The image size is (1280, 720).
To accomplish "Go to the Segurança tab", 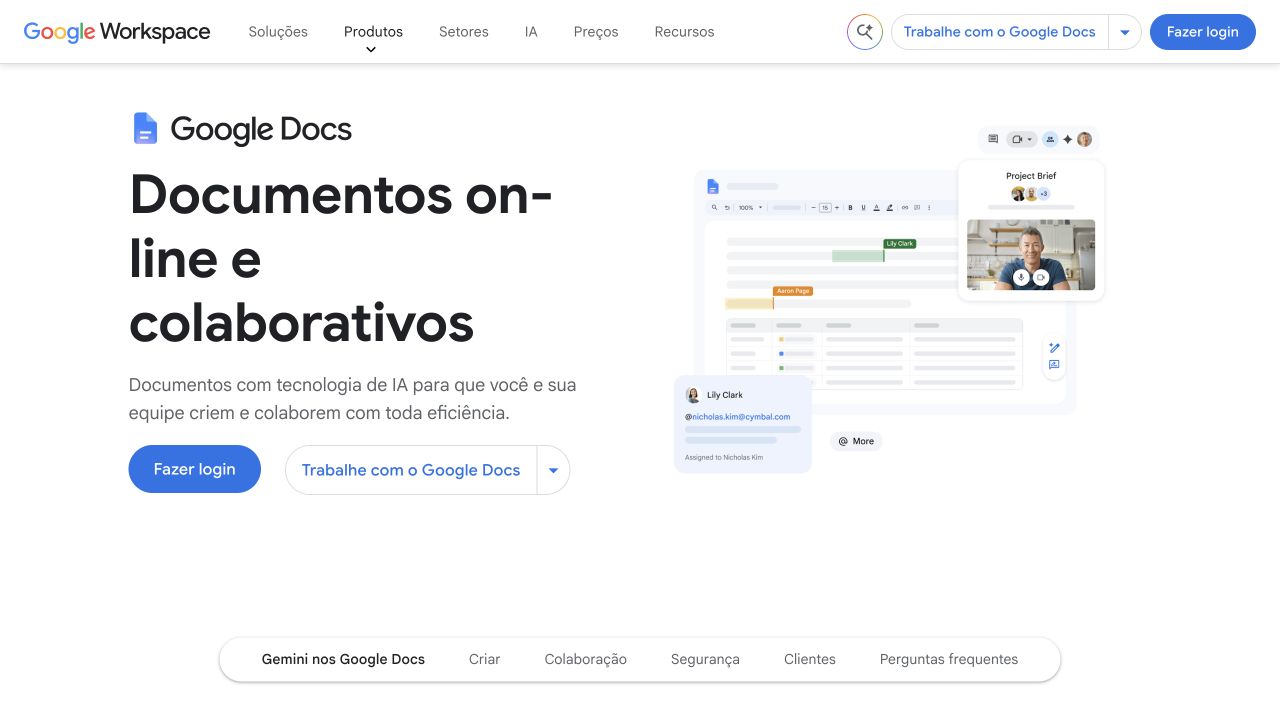I will tap(705, 659).
